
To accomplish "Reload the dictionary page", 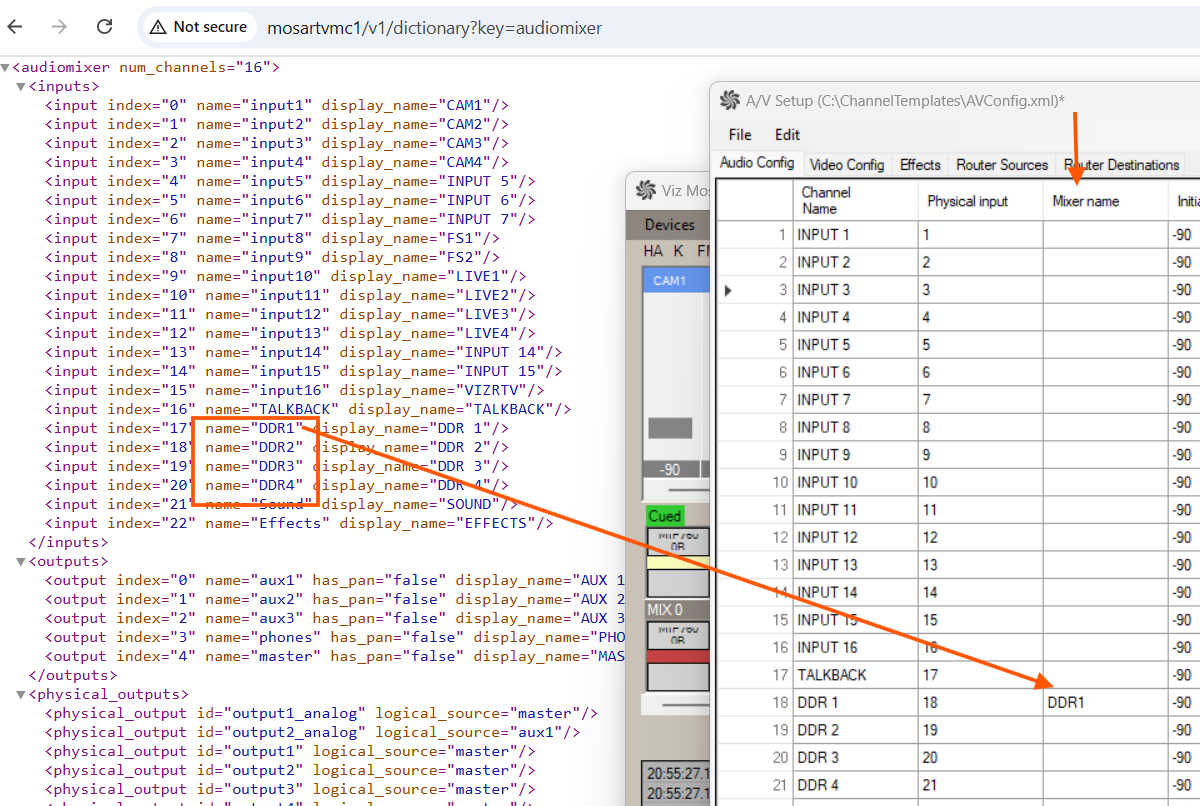I will click(104, 27).
